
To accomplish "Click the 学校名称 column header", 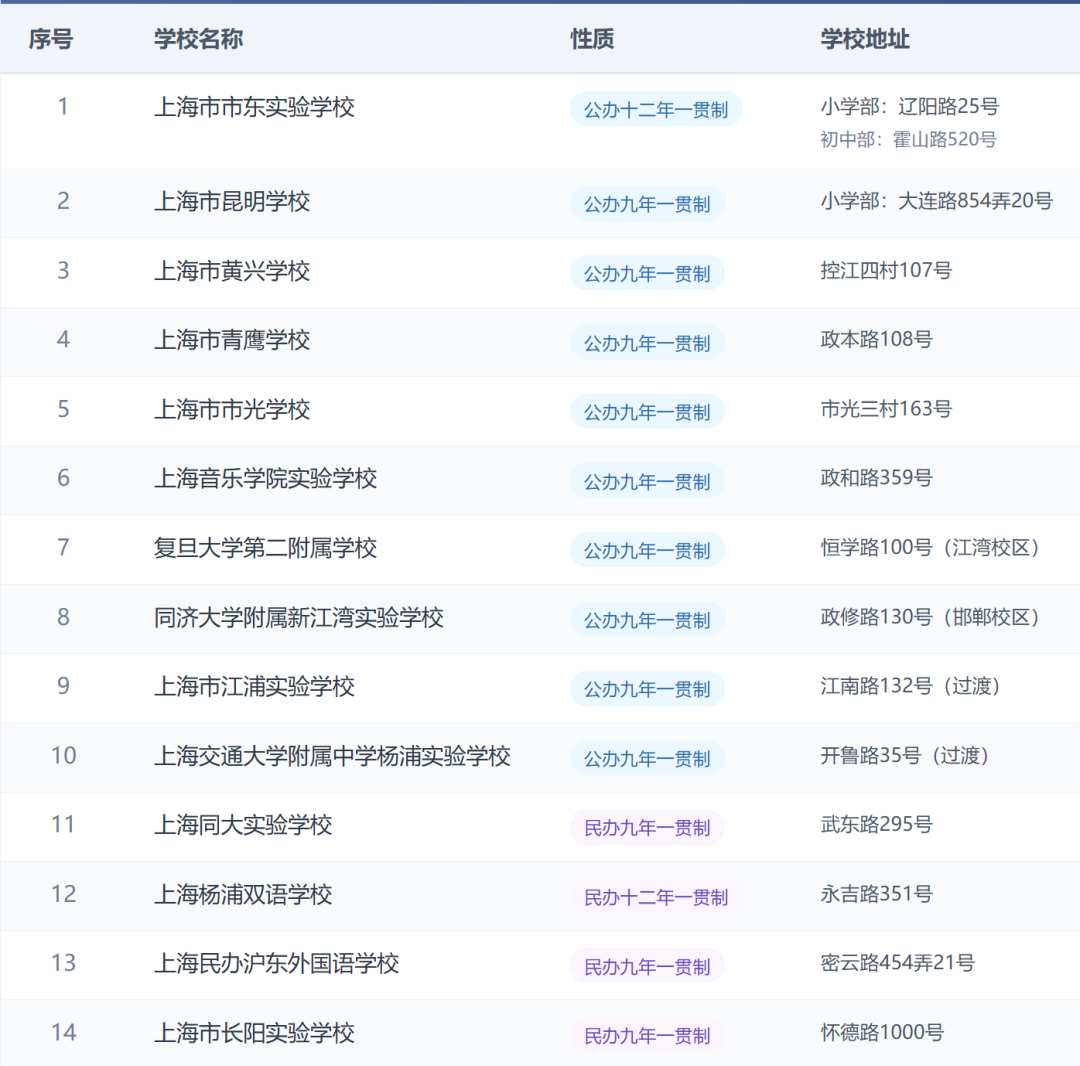I will (198, 39).
